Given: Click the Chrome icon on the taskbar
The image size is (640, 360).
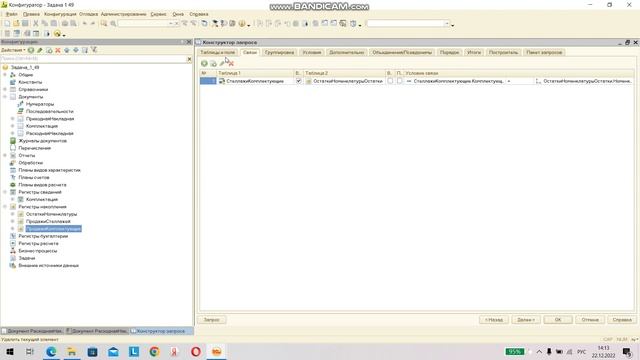Looking at the screenshot, I should 154,351.
